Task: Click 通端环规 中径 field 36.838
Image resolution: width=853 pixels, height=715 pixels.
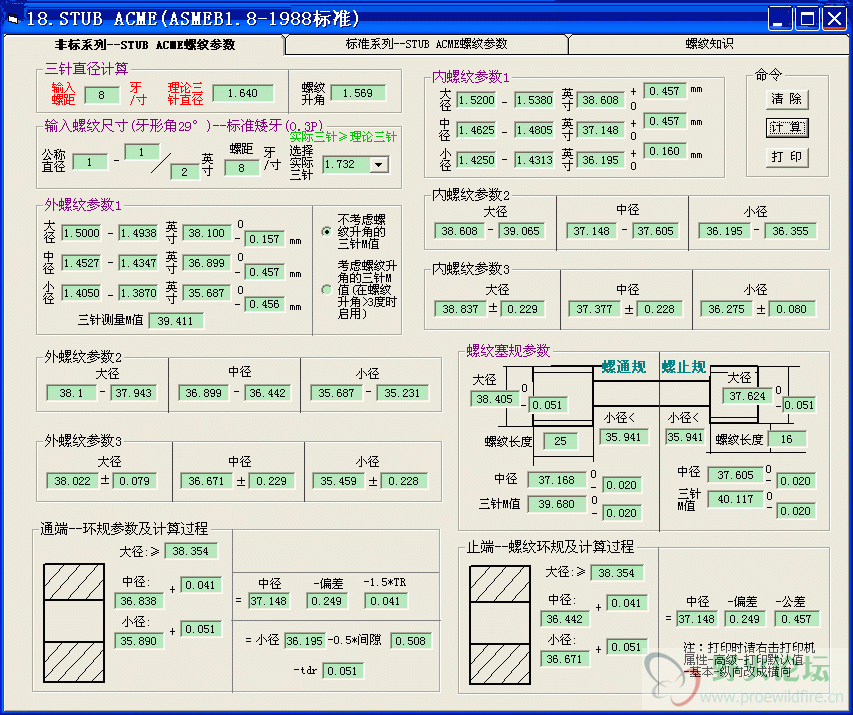Action: [139, 601]
